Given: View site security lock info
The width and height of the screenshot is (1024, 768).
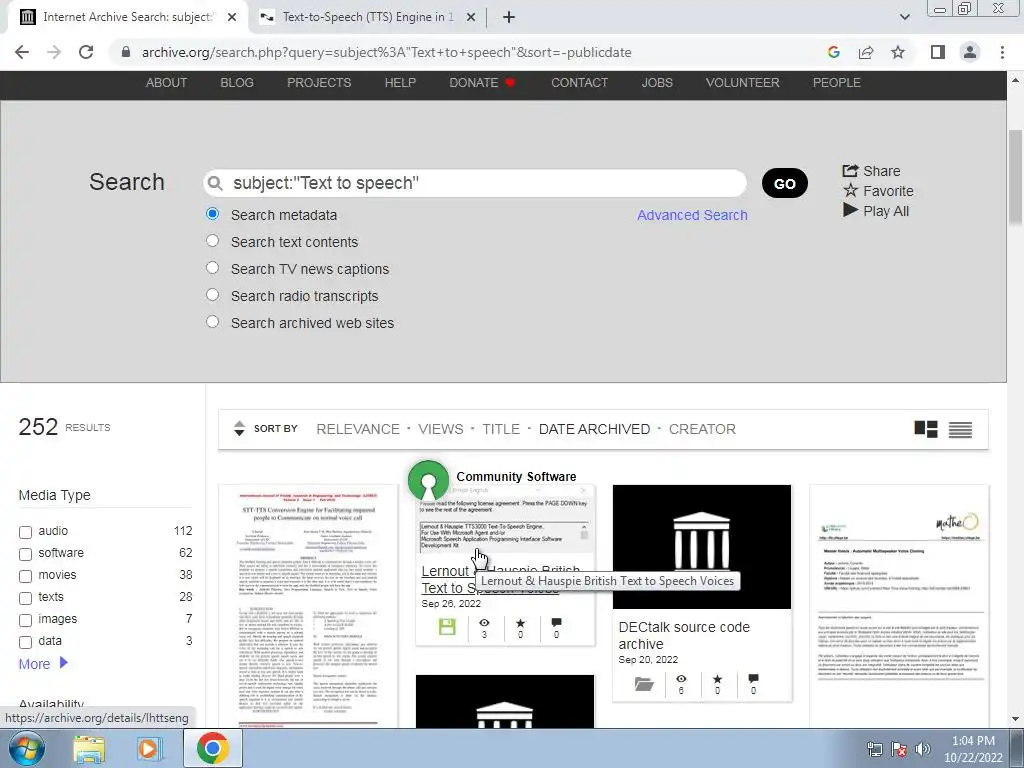Looking at the screenshot, I should [x=126, y=52].
